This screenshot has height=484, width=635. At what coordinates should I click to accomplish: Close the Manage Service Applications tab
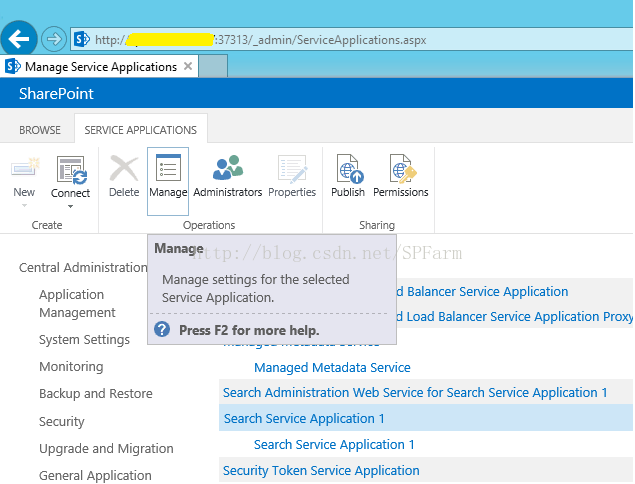tap(188, 66)
